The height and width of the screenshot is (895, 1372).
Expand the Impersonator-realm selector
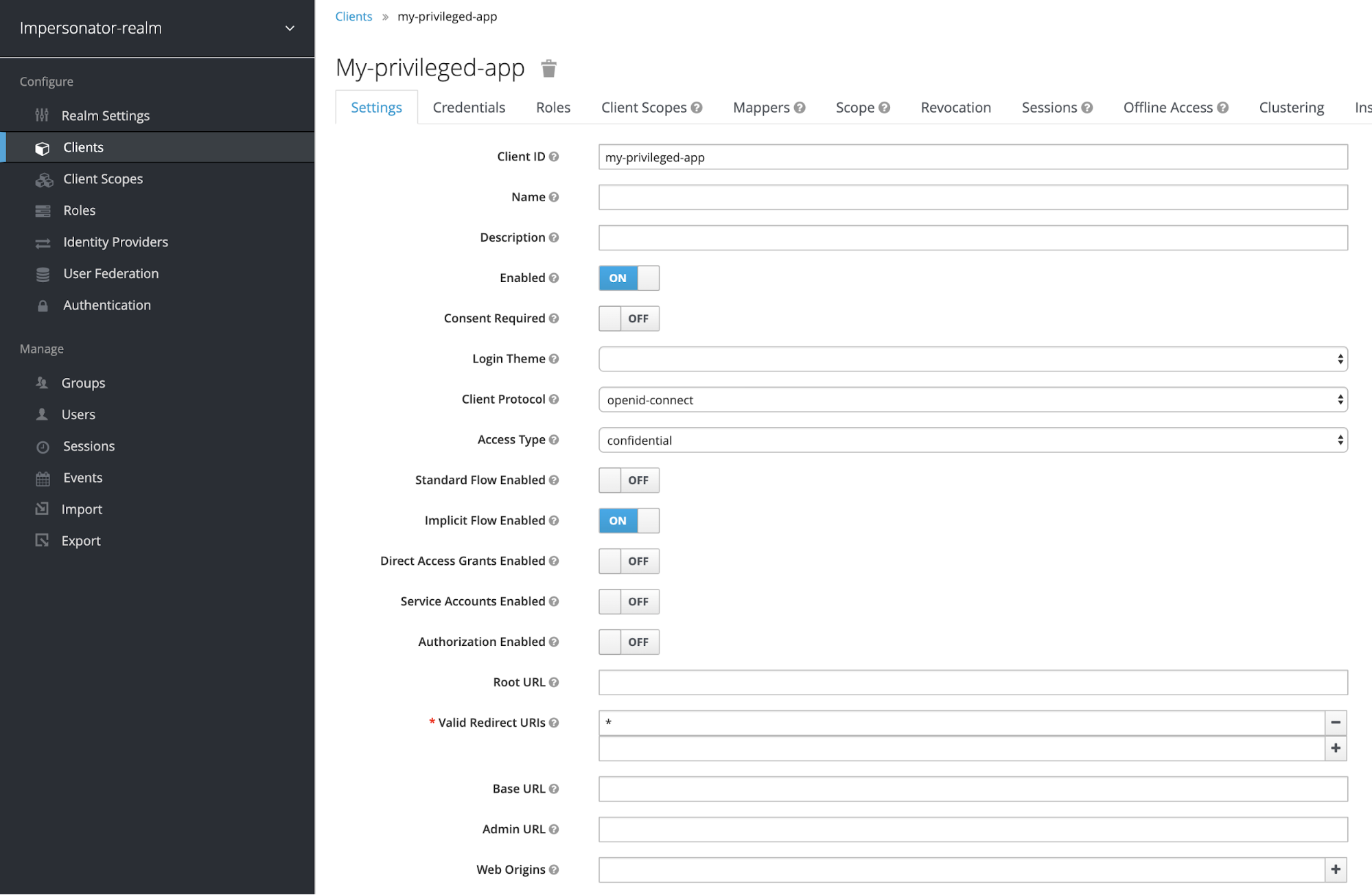point(288,28)
